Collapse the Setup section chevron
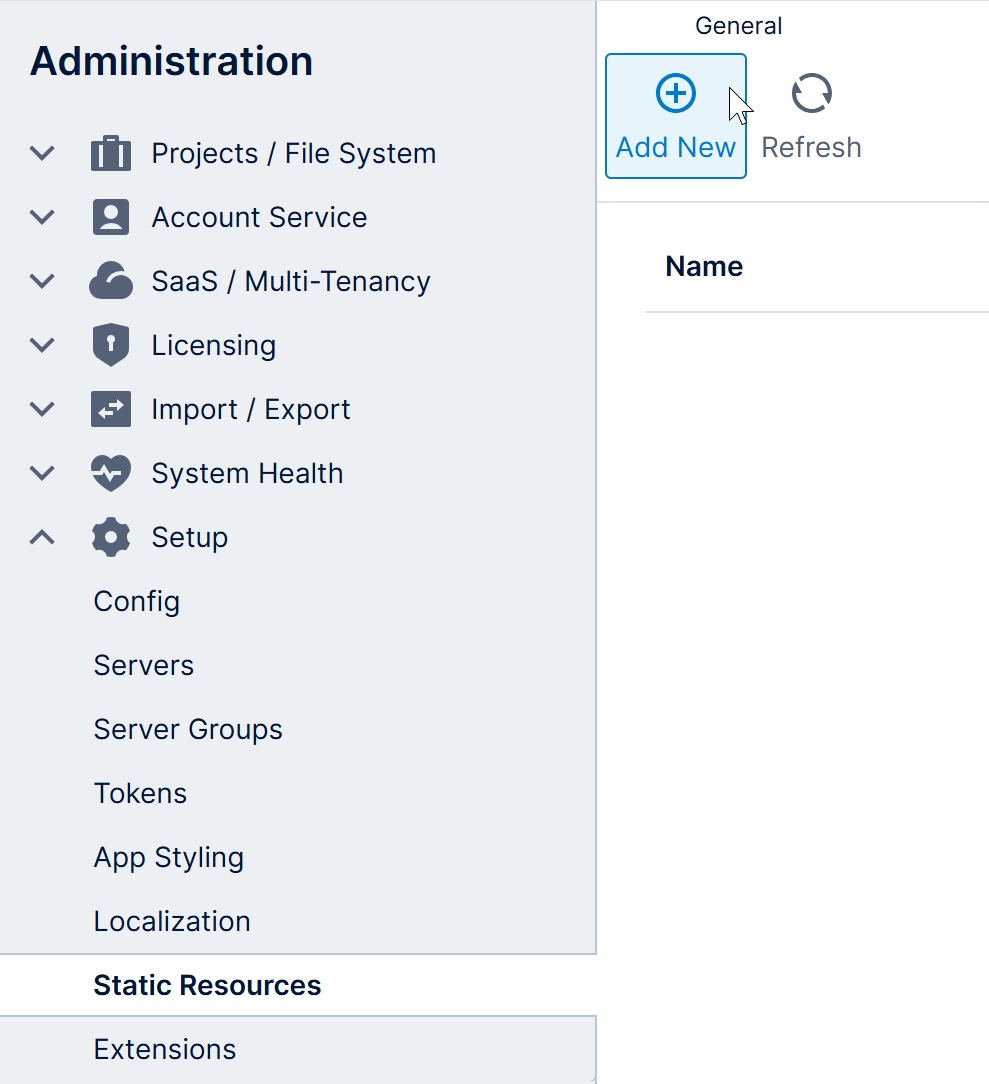989x1084 pixels. [42, 538]
